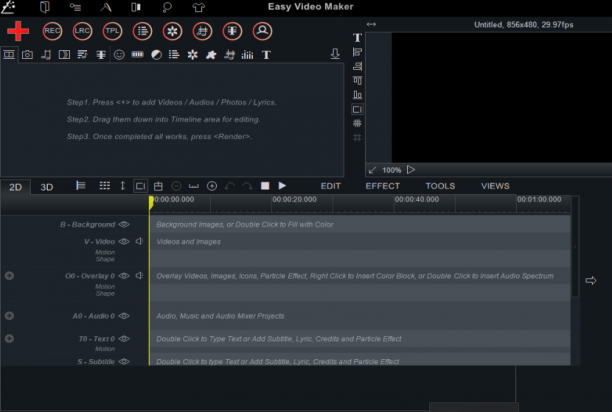This screenshot has width=612, height=412.
Task: Select the music note audio tab icon
Action: point(46,55)
